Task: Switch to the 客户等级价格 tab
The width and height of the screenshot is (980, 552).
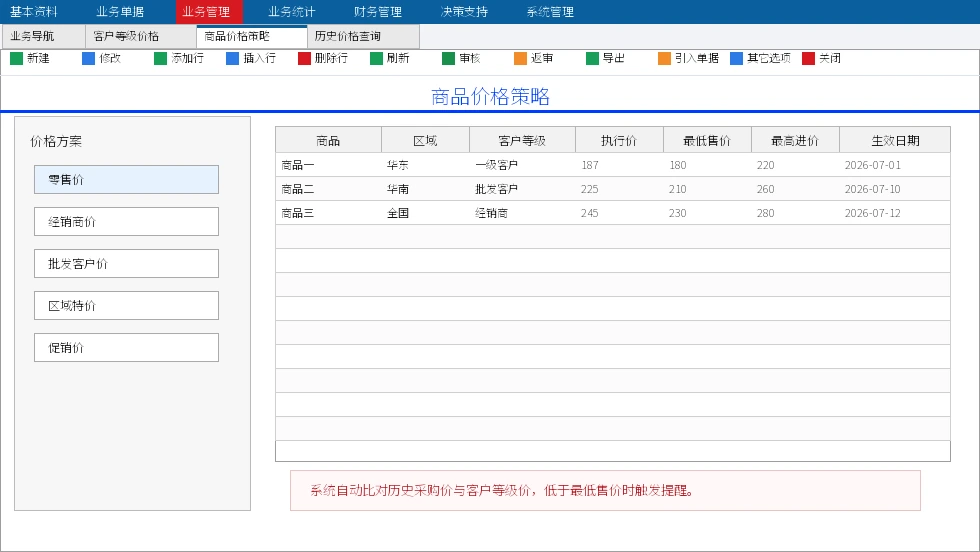Action: 141,36
